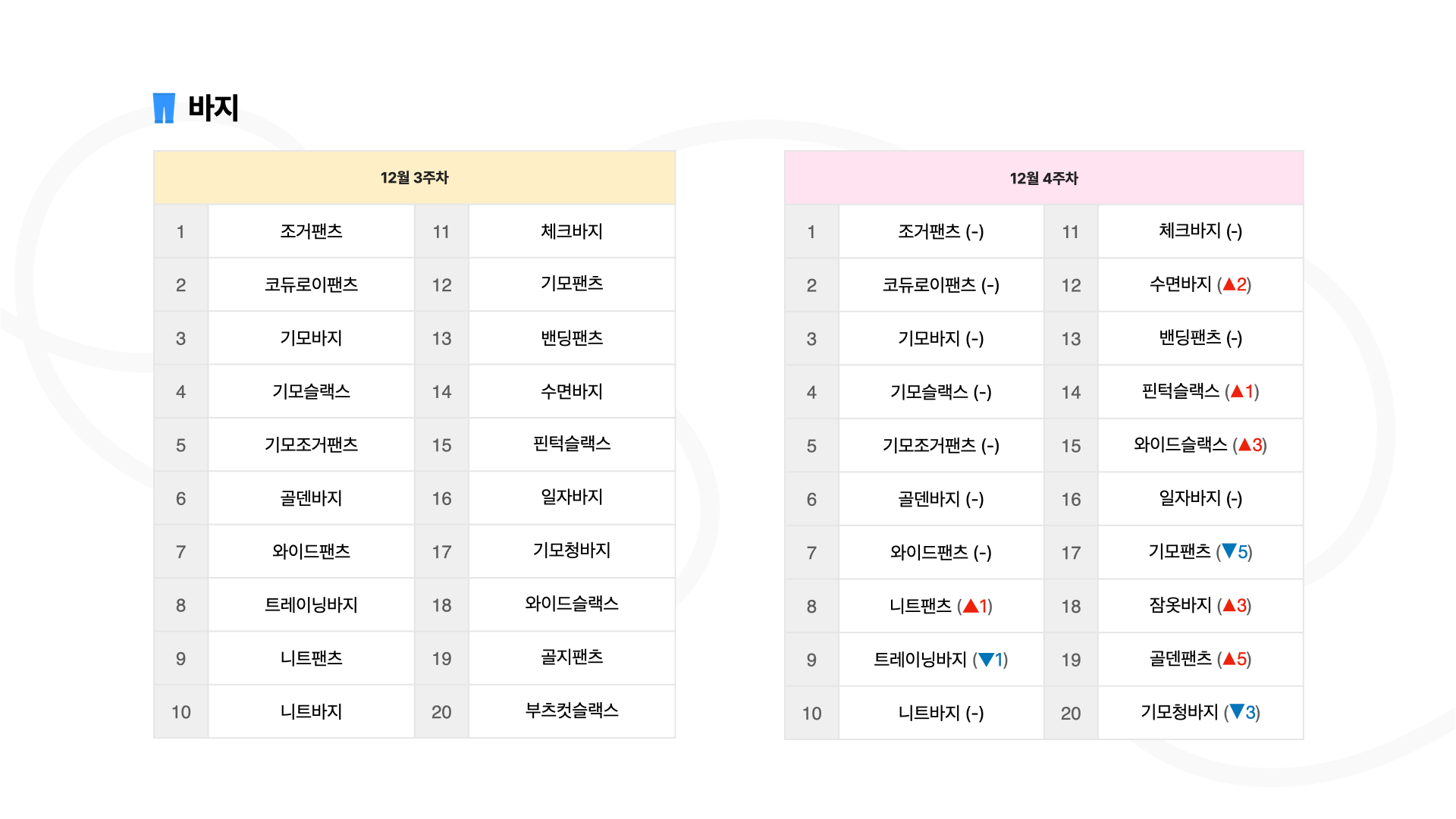Click the 골지팬츠 entry at rank 19
The height and width of the screenshot is (819, 1456).
[x=572, y=657]
